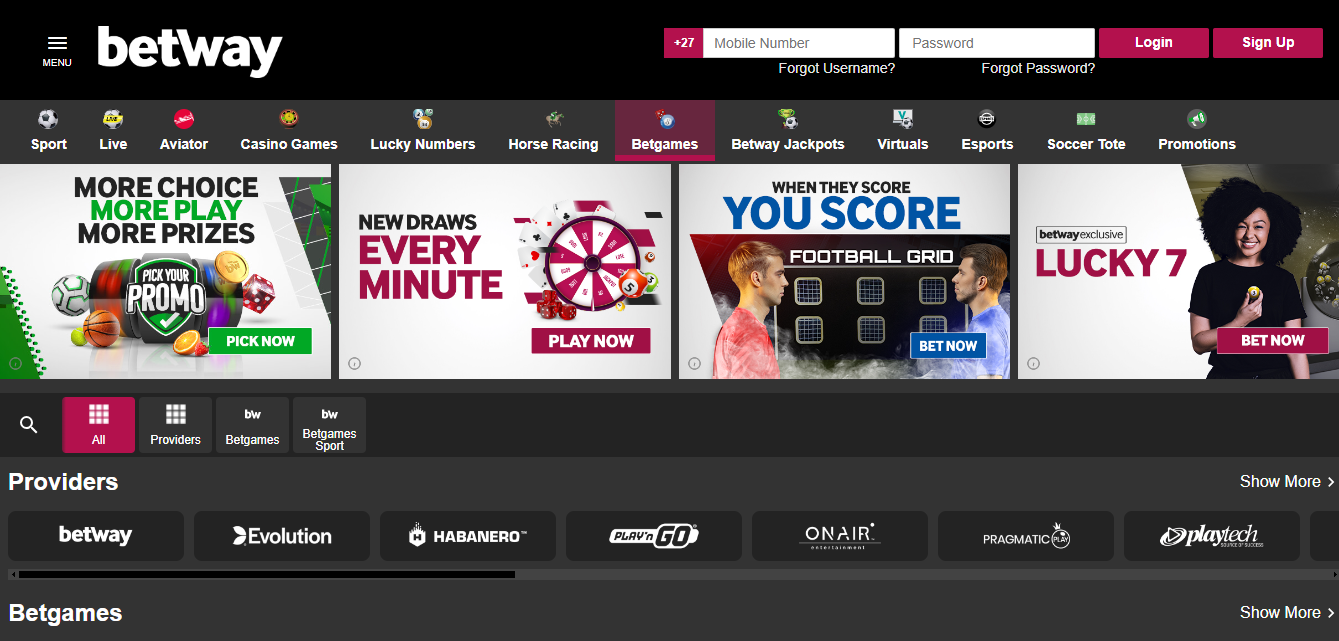Click info icon on Lucky 7 banner

point(1034,364)
